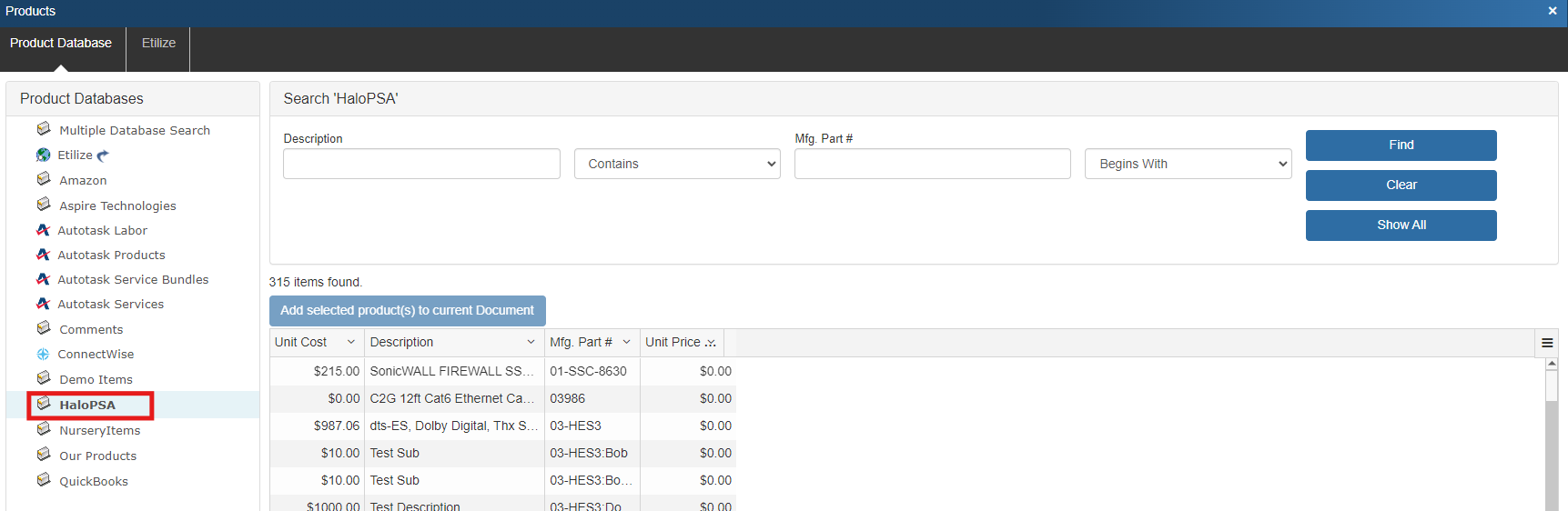Select the Our Products database

coord(97,456)
